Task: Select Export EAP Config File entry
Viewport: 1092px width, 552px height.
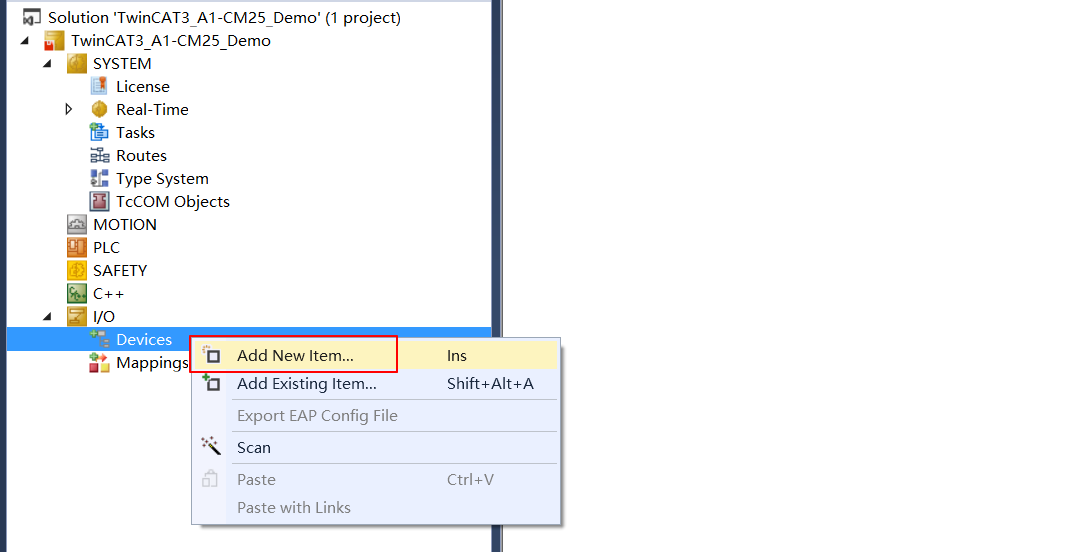Action: click(375, 416)
